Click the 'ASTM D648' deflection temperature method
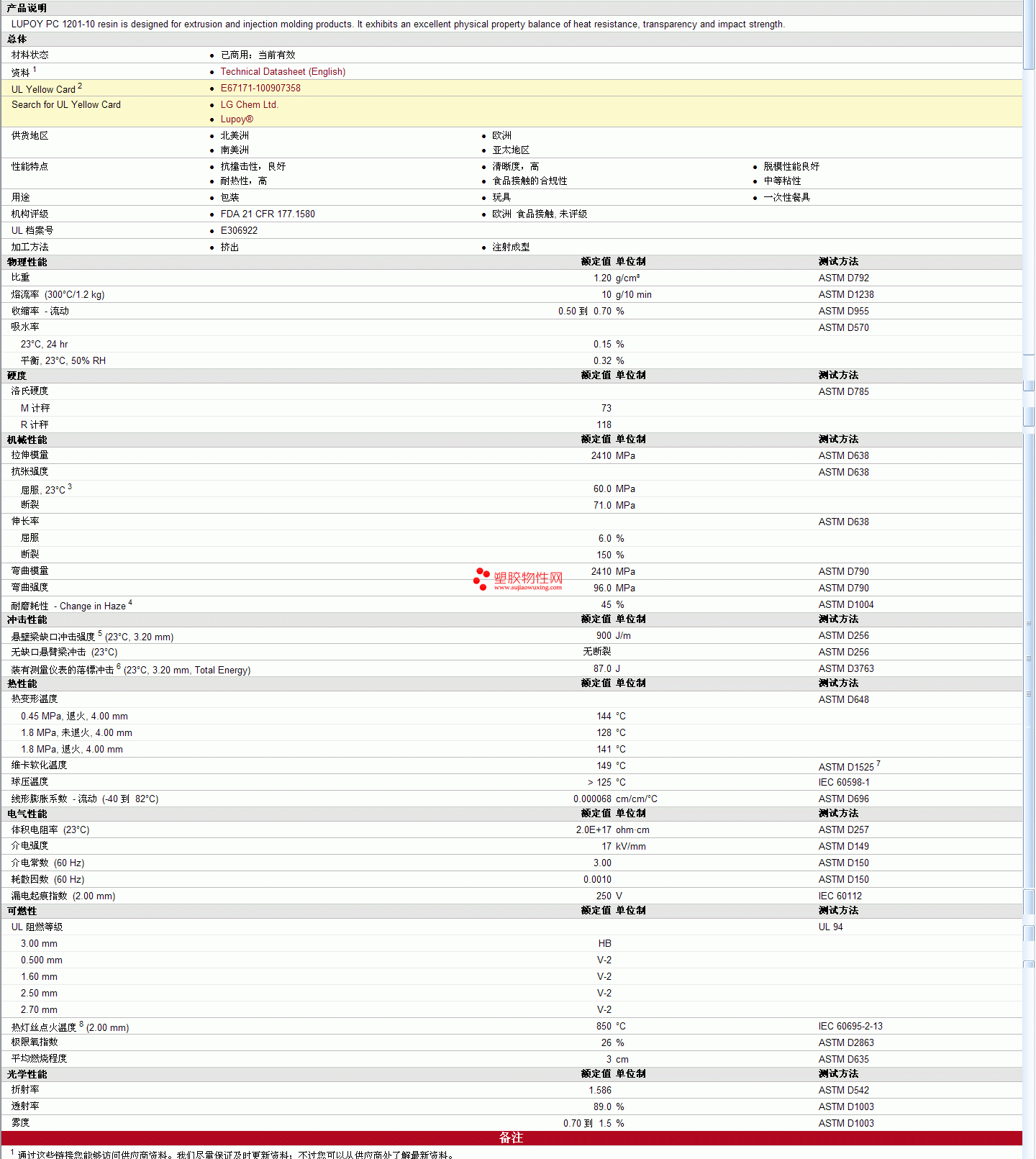The image size is (1036, 1159). [x=843, y=700]
